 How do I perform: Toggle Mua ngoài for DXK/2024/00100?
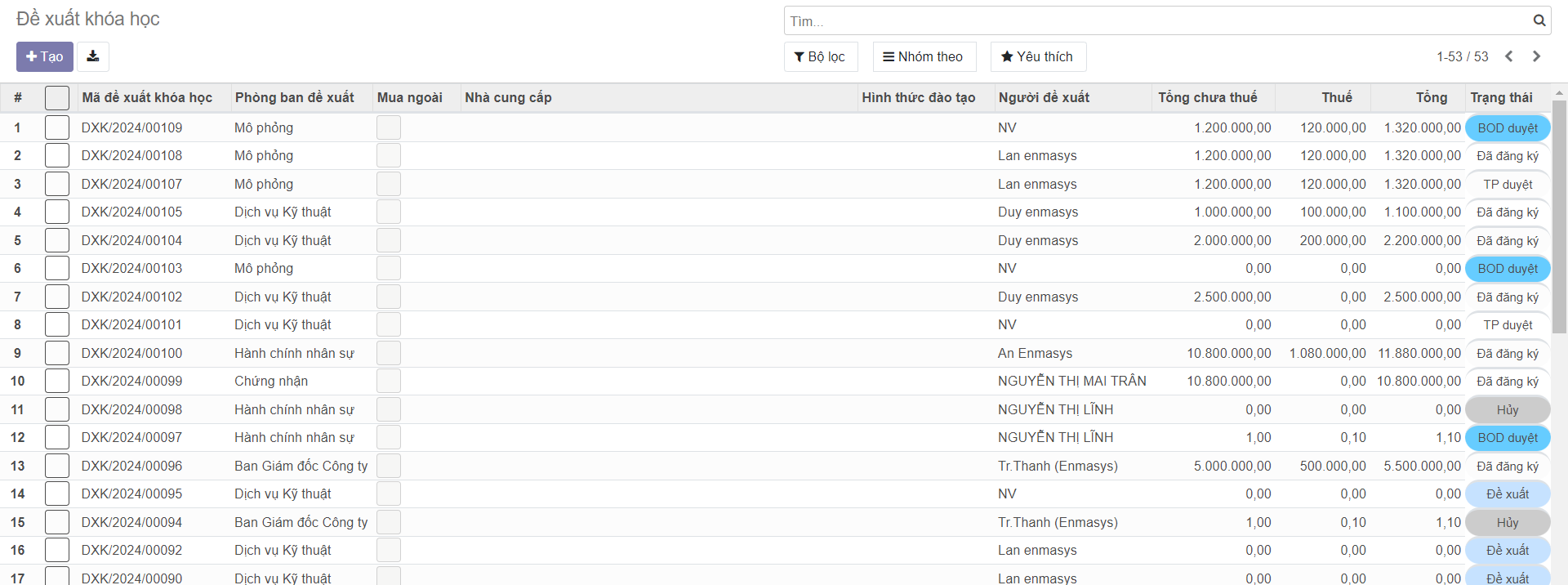(x=389, y=353)
